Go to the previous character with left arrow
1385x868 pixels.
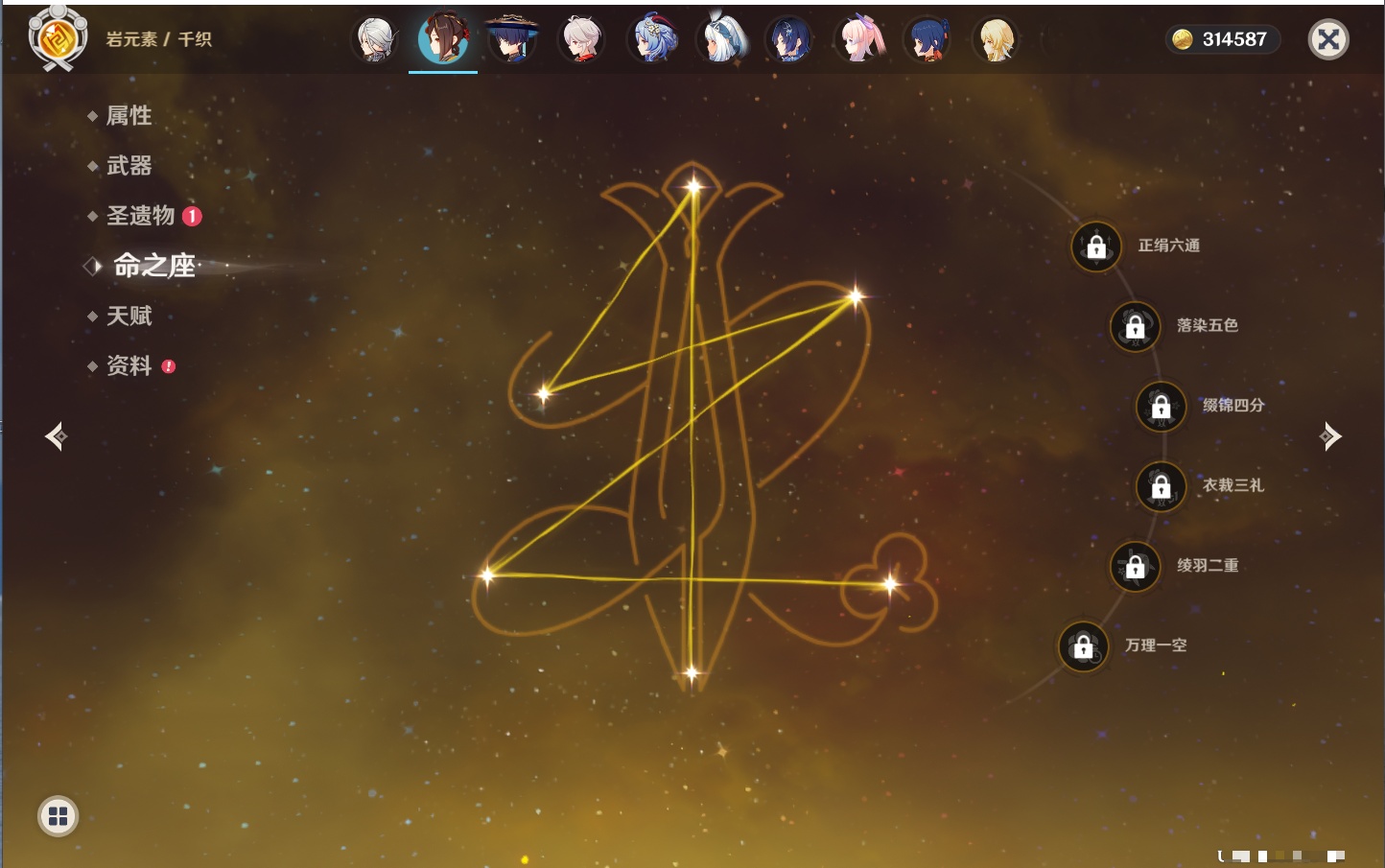click(x=56, y=436)
